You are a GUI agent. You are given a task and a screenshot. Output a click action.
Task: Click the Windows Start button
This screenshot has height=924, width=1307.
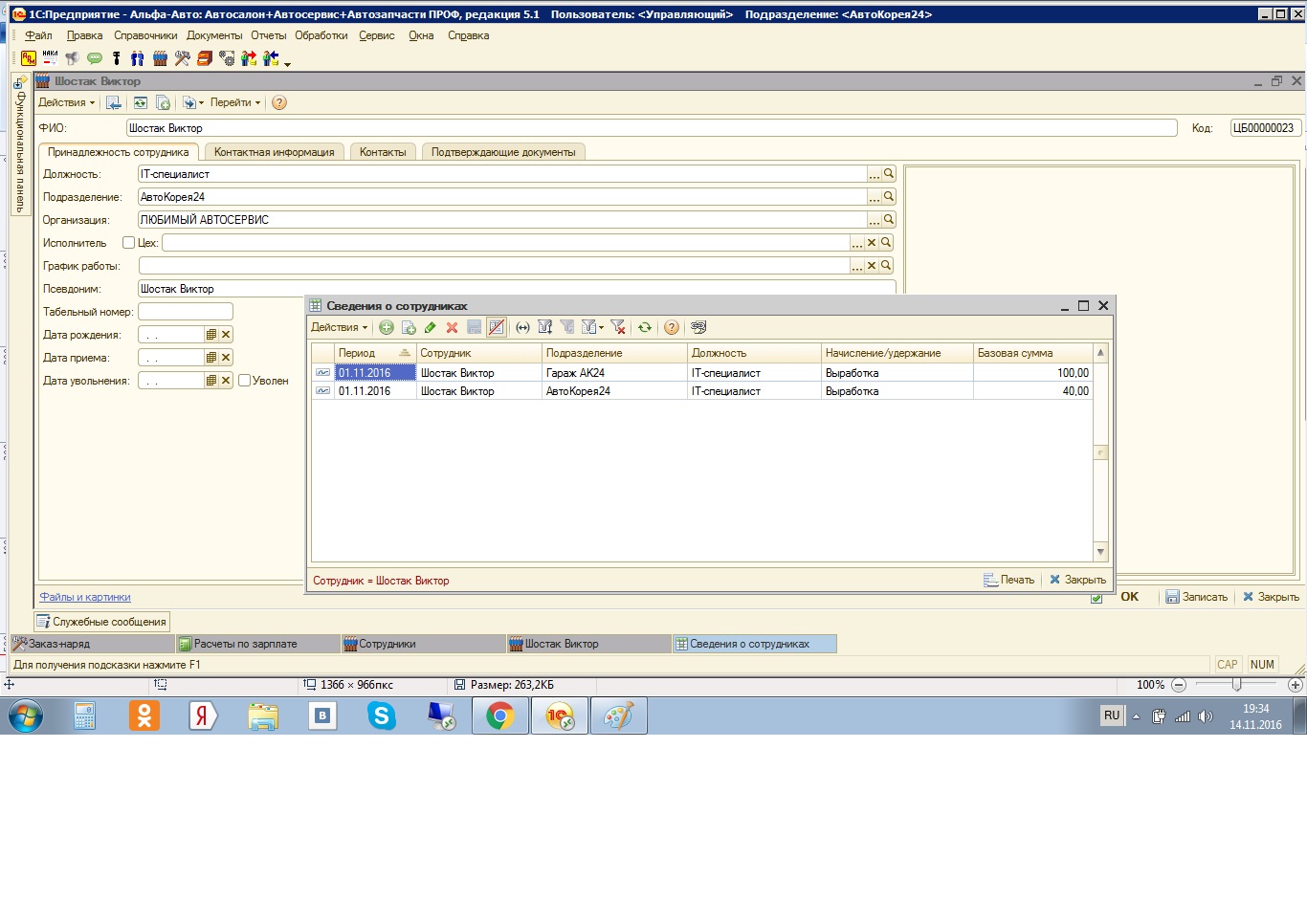[26, 715]
